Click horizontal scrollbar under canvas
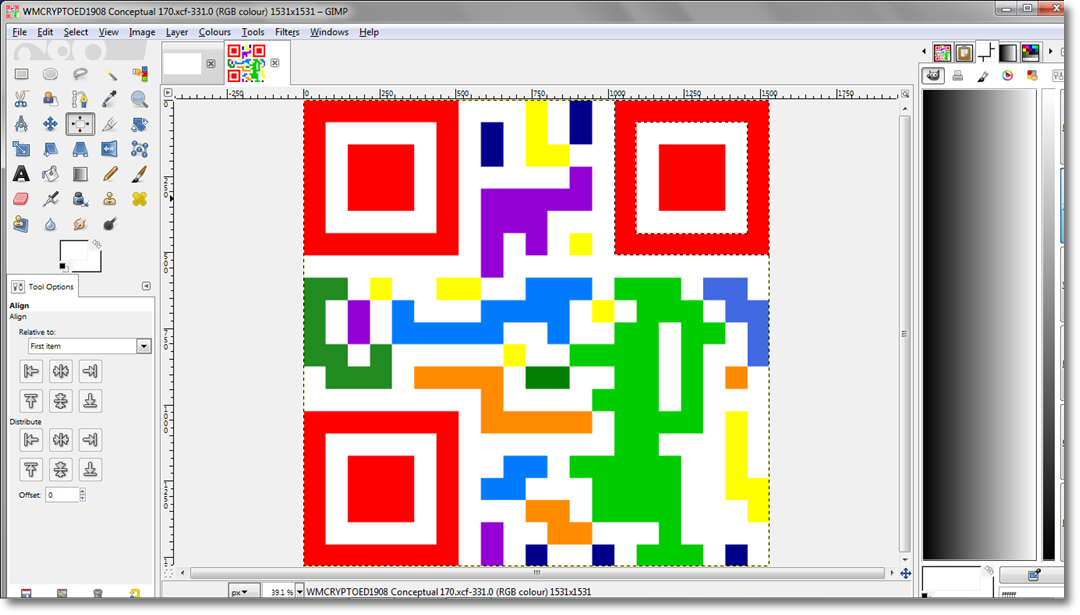Viewport: 1080px width, 615px height. [x=537, y=573]
